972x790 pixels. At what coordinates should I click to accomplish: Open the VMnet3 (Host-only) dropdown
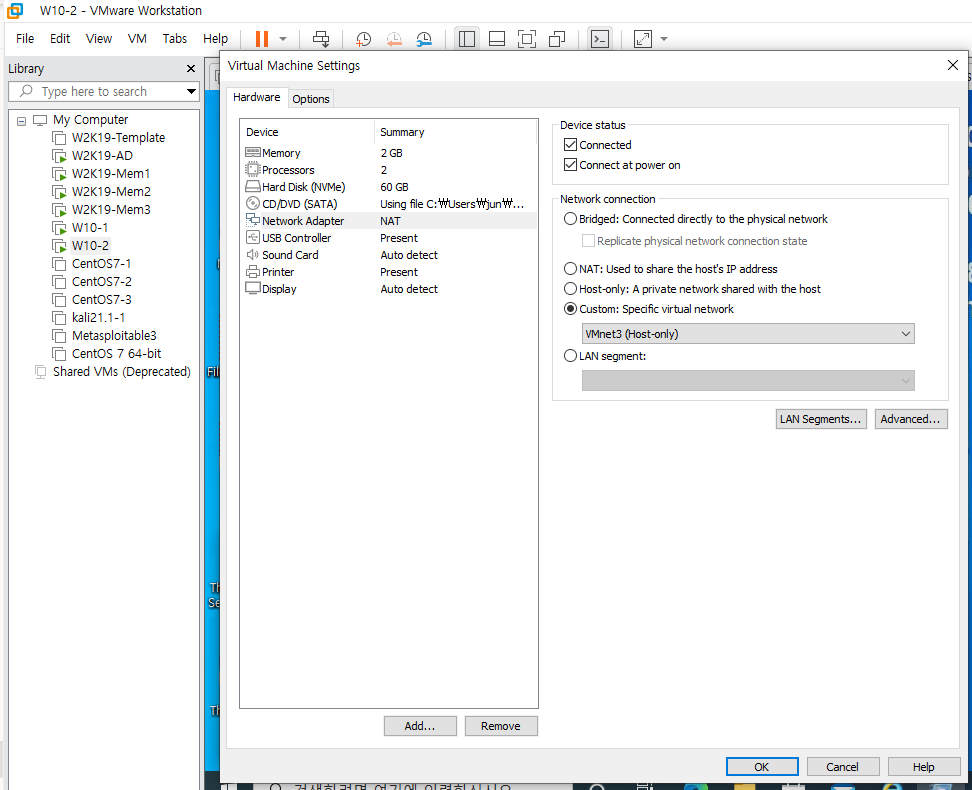[x=748, y=334]
